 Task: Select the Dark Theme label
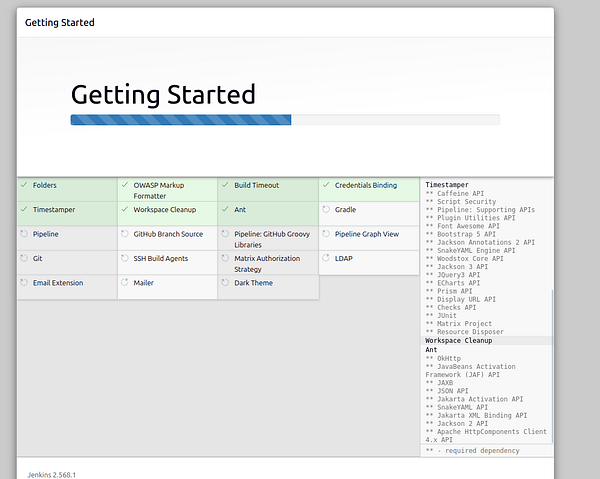pos(254,283)
